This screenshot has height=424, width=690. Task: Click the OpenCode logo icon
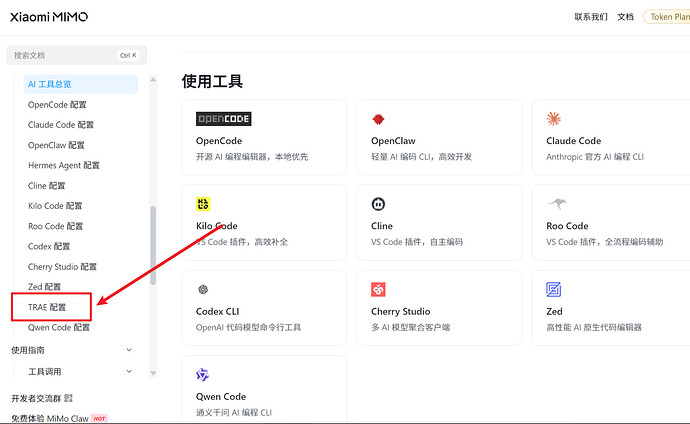tap(224, 119)
